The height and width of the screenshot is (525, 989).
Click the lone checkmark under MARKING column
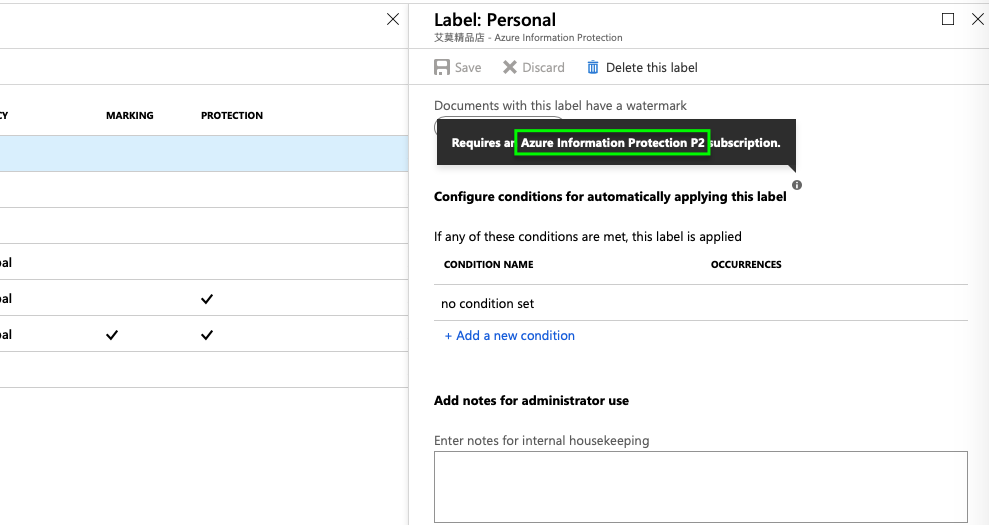112,335
